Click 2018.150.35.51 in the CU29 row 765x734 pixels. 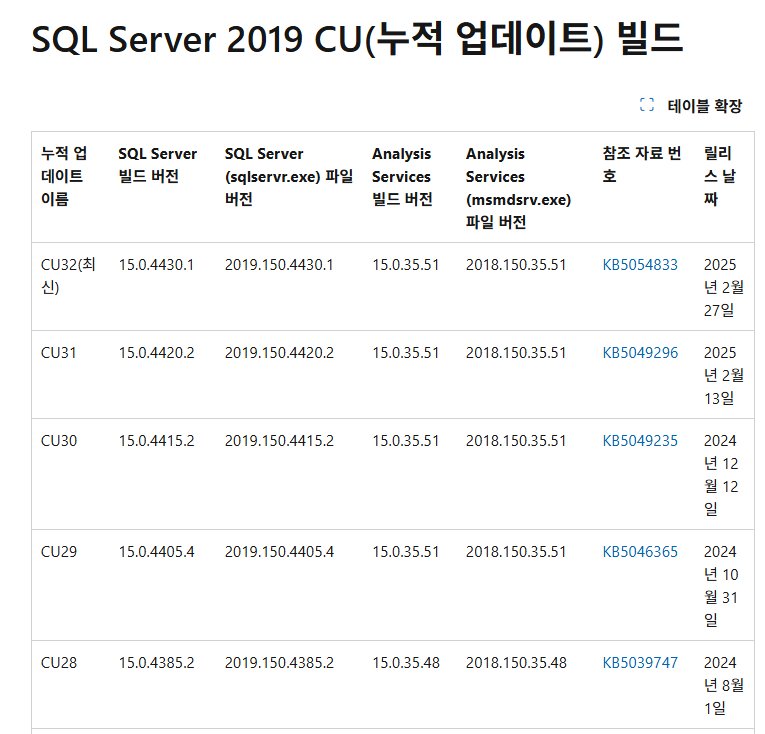coord(516,552)
